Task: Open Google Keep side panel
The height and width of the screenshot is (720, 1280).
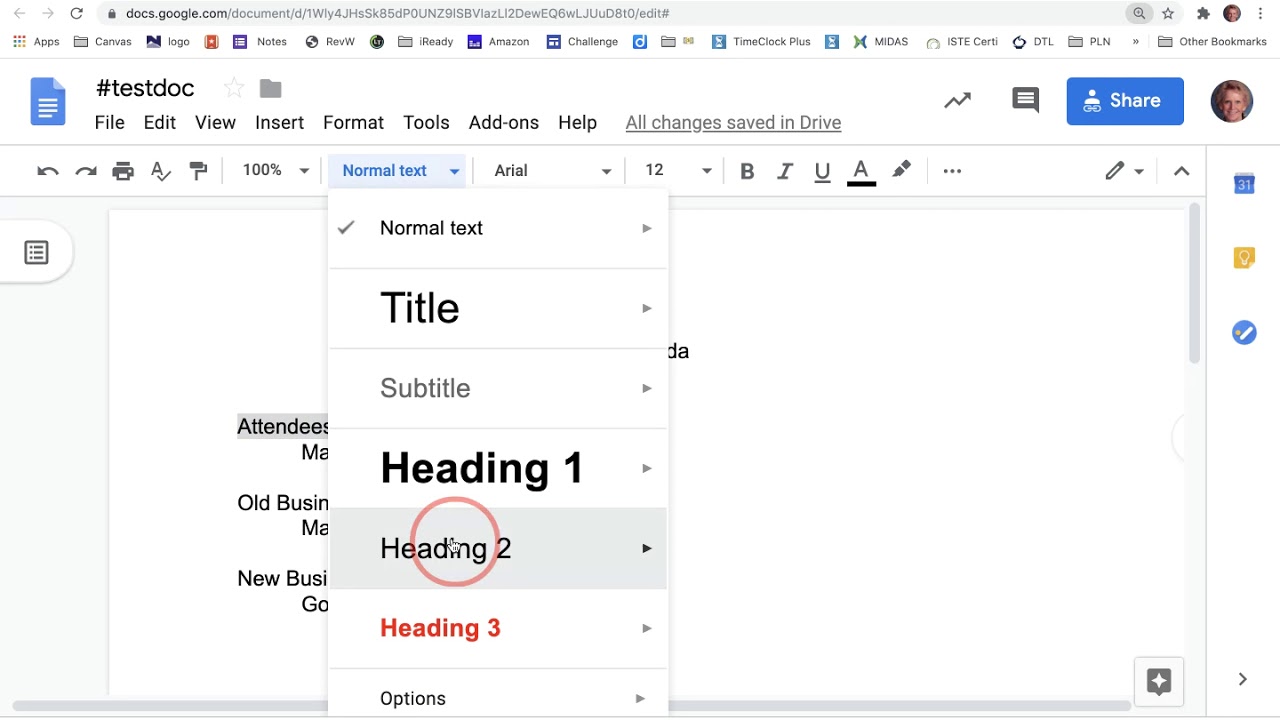Action: 1244,259
